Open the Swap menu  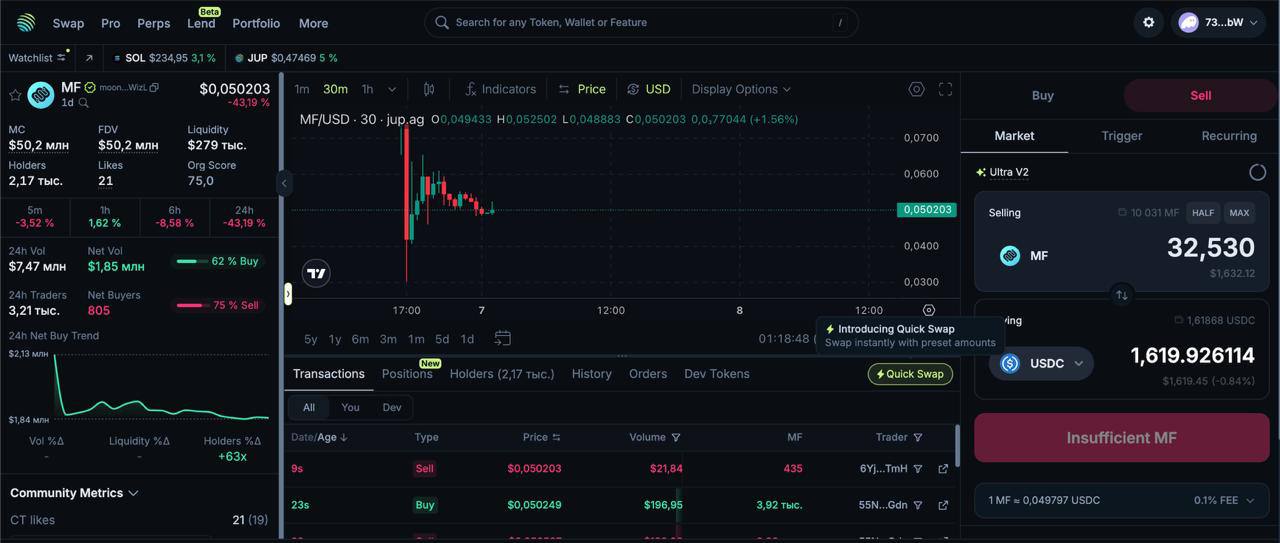68,23
